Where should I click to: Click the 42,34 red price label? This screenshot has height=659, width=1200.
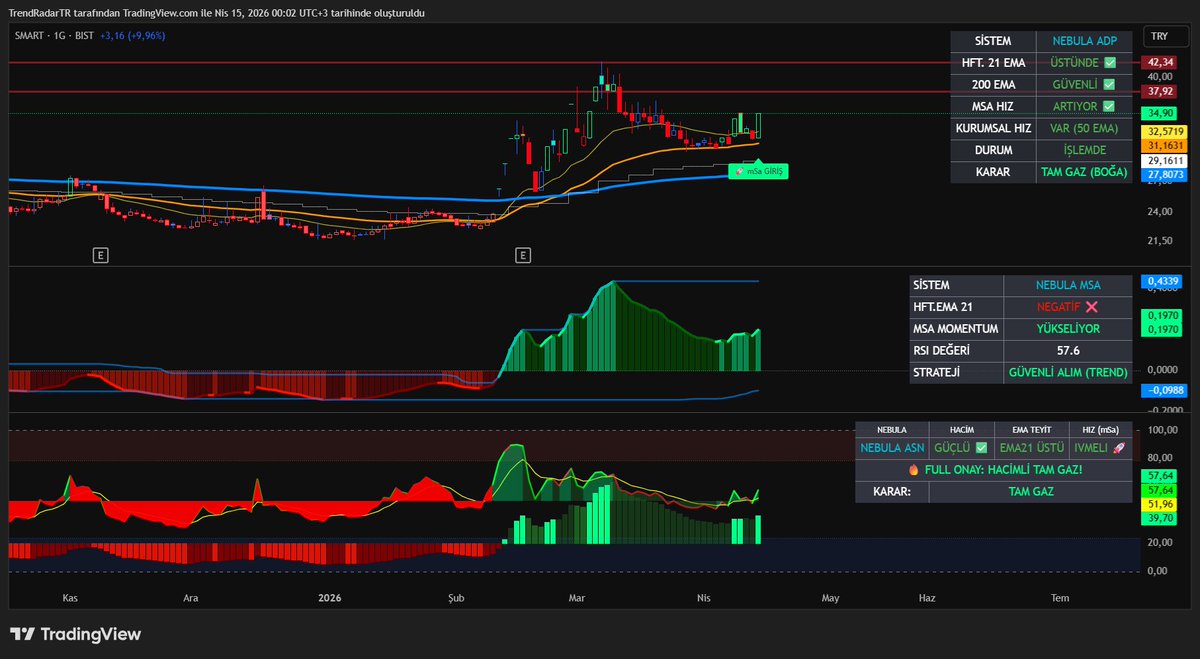tap(1159, 63)
